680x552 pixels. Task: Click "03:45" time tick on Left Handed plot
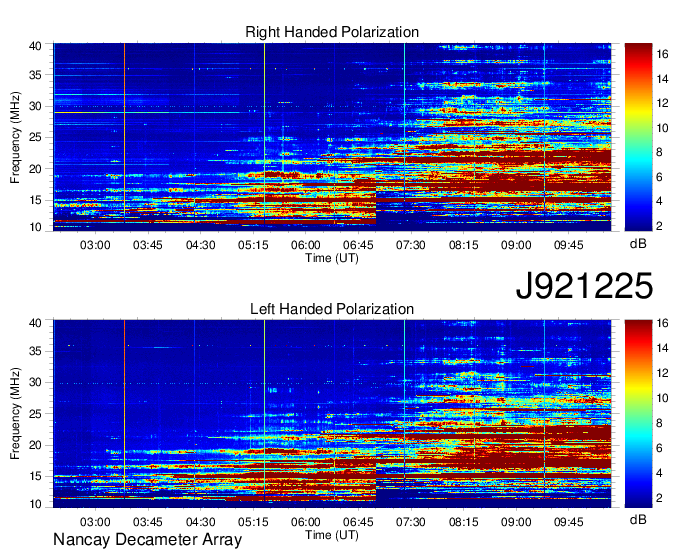147,522
